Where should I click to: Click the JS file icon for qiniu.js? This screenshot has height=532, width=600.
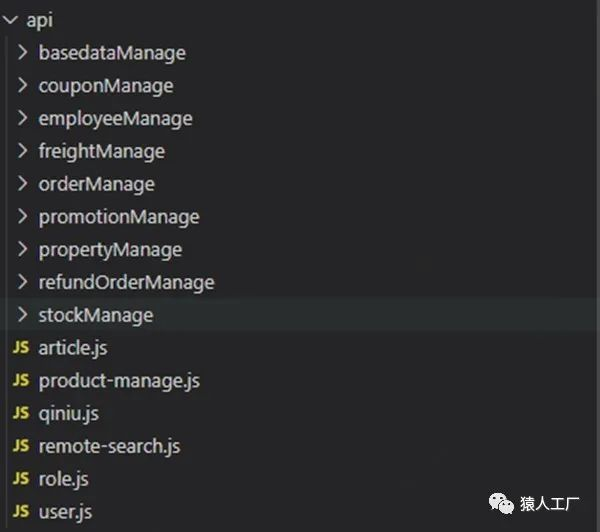(x=21, y=413)
